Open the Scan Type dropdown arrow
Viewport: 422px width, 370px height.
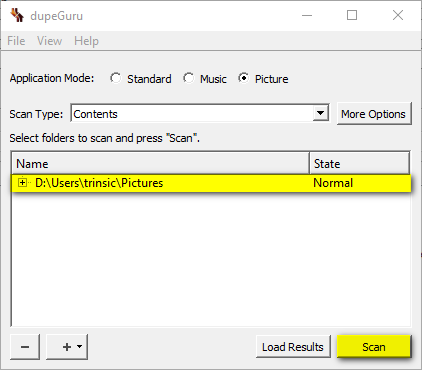tap(320, 113)
